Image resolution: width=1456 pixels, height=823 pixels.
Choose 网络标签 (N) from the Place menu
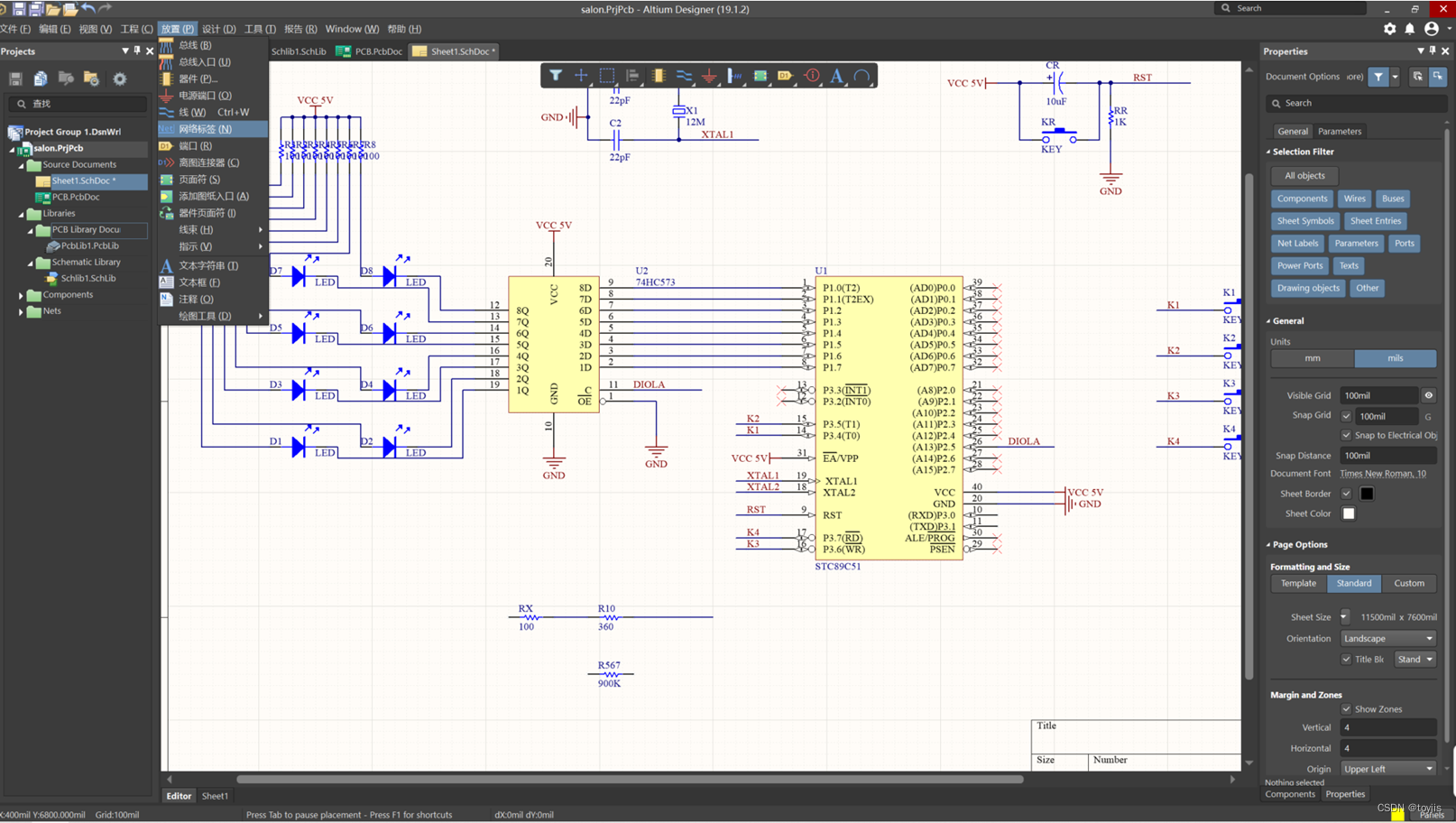tap(214, 129)
